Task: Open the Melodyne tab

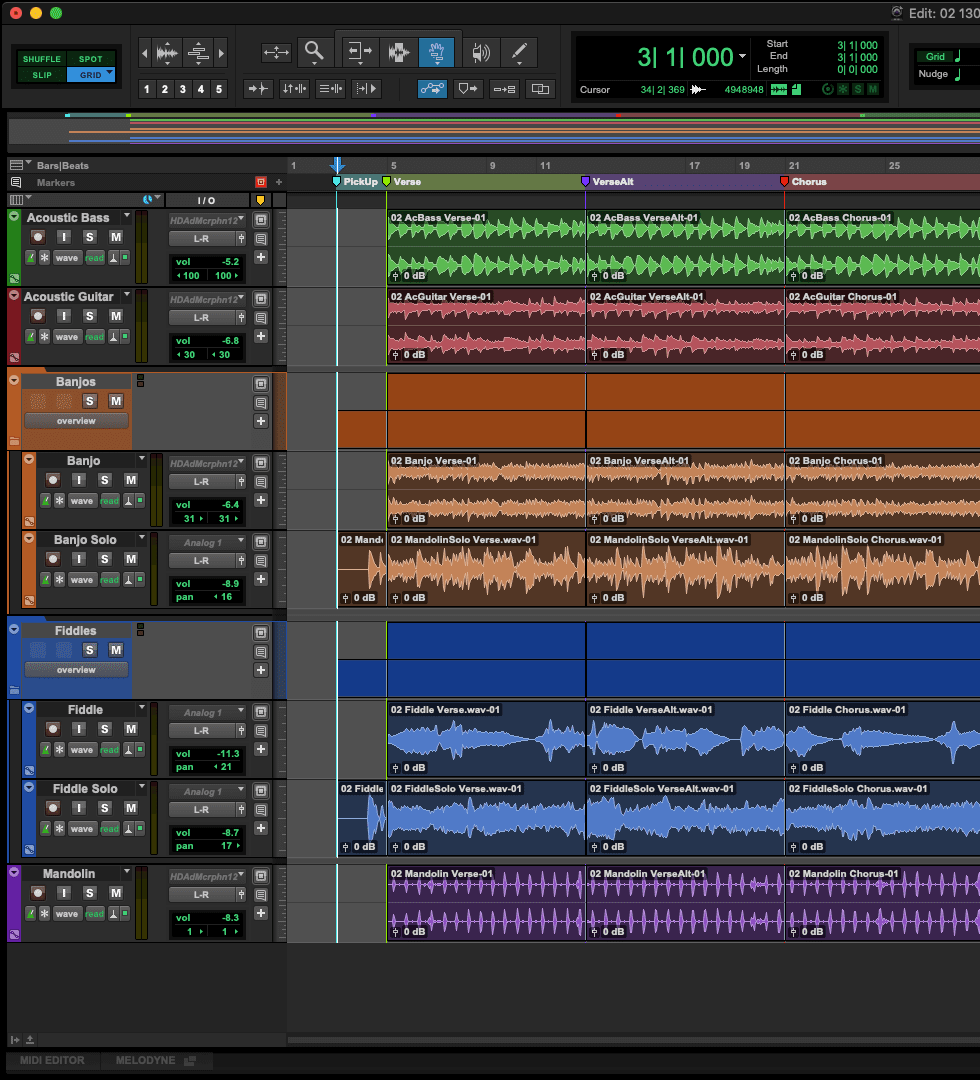Action: click(x=145, y=1060)
